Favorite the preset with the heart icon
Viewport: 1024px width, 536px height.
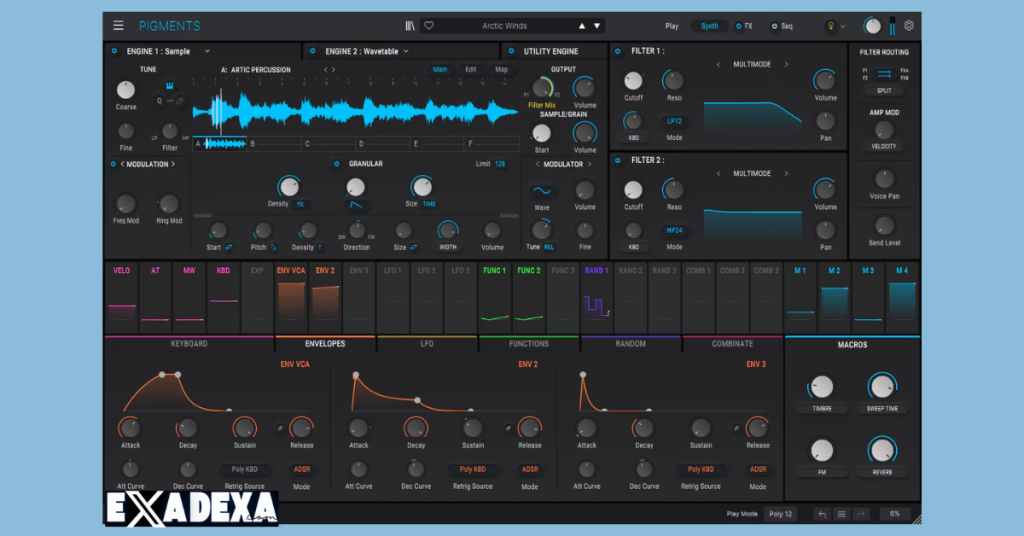tap(428, 25)
